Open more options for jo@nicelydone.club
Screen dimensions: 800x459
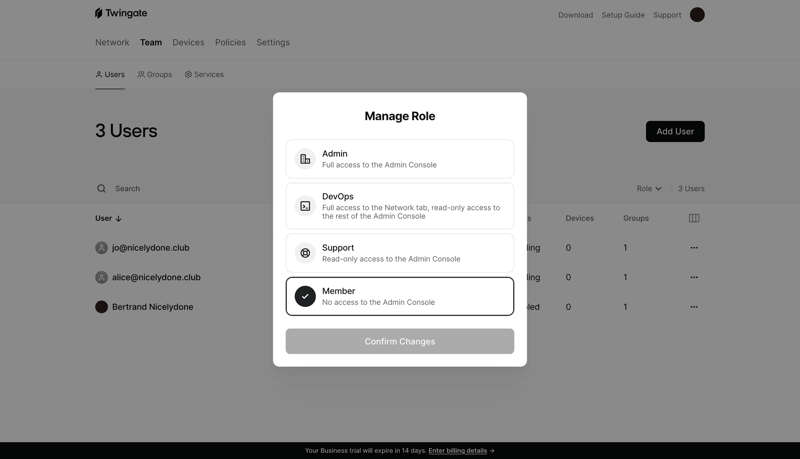pyautogui.click(x=694, y=248)
